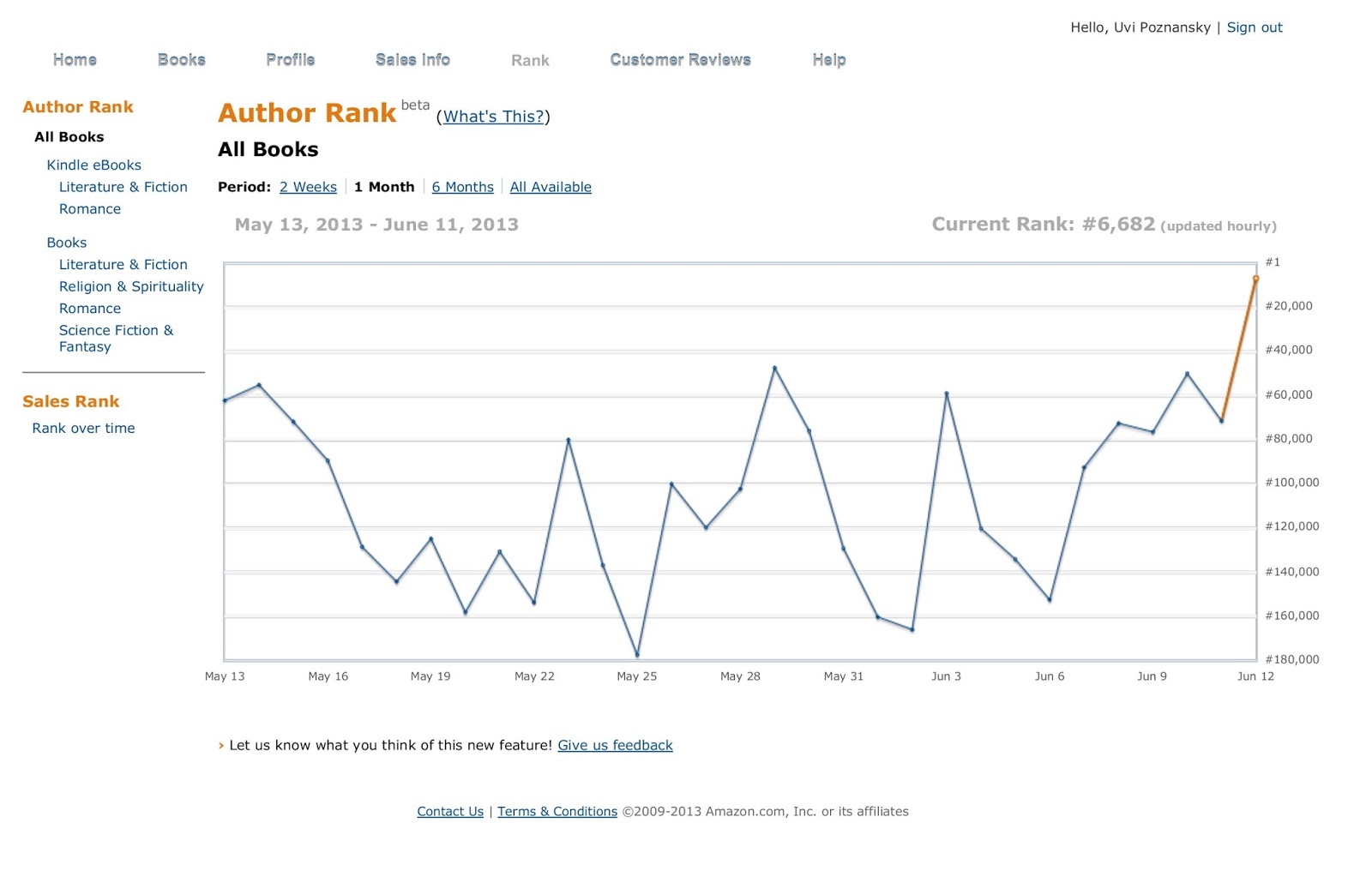Show All Available rank history

551,187
